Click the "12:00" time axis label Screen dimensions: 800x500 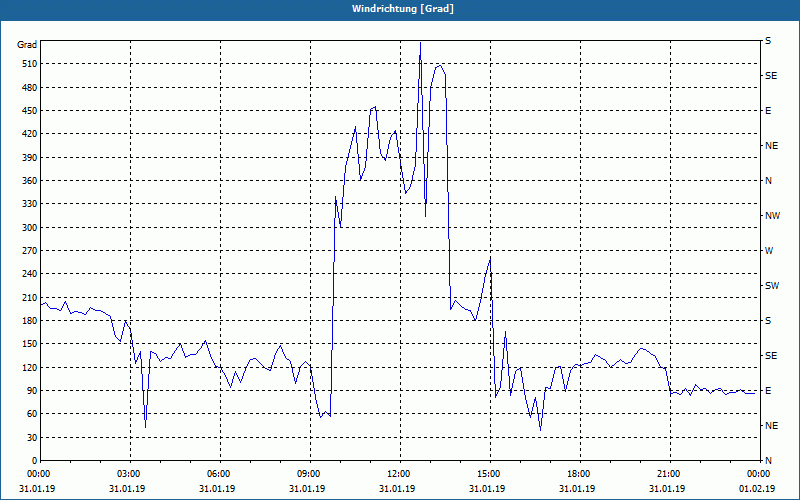click(401, 474)
